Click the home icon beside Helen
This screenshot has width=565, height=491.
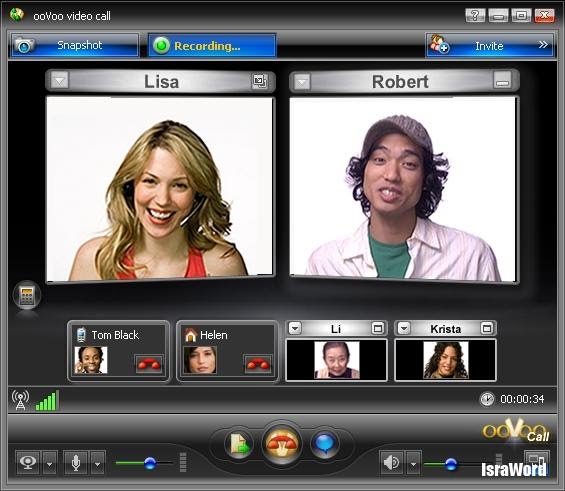[x=191, y=335]
